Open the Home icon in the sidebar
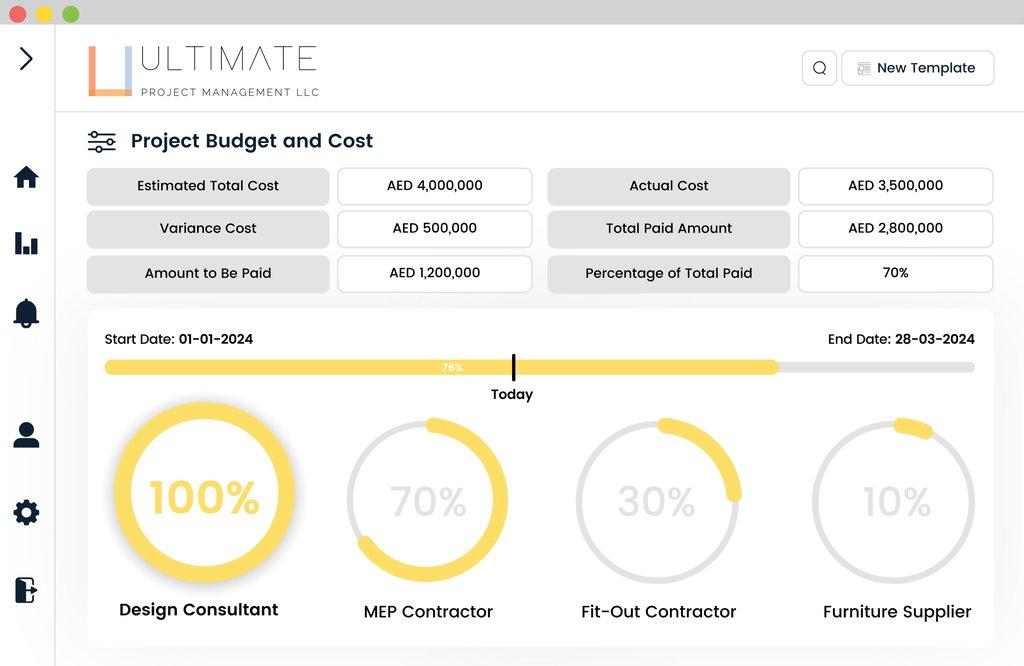Image resolution: width=1024 pixels, height=666 pixels. [26, 177]
